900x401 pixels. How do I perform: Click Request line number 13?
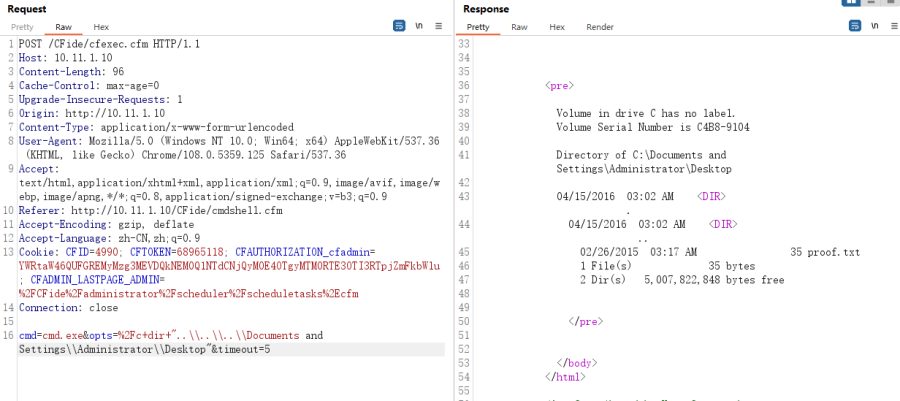[8, 252]
